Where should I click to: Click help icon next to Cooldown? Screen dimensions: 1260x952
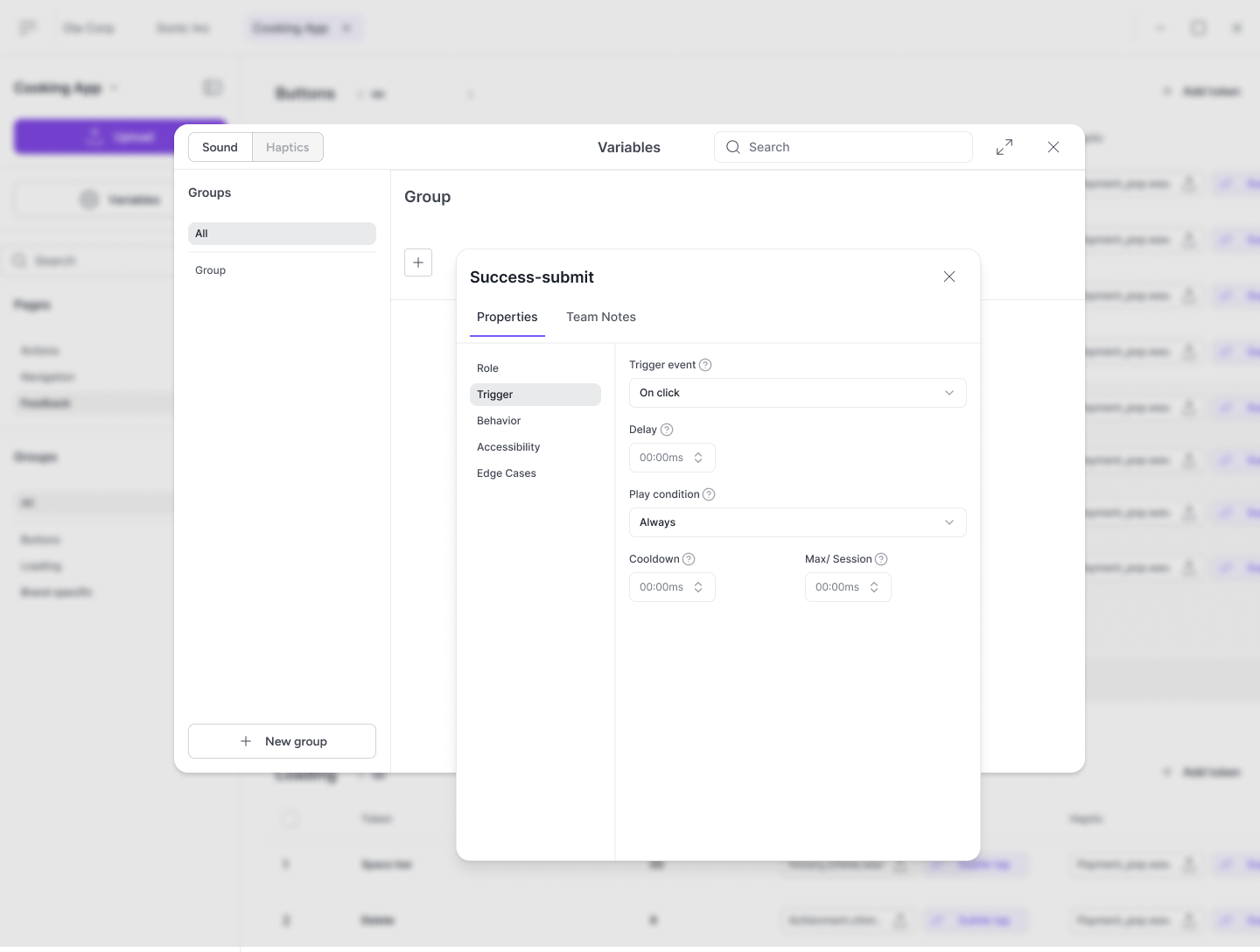tap(689, 559)
